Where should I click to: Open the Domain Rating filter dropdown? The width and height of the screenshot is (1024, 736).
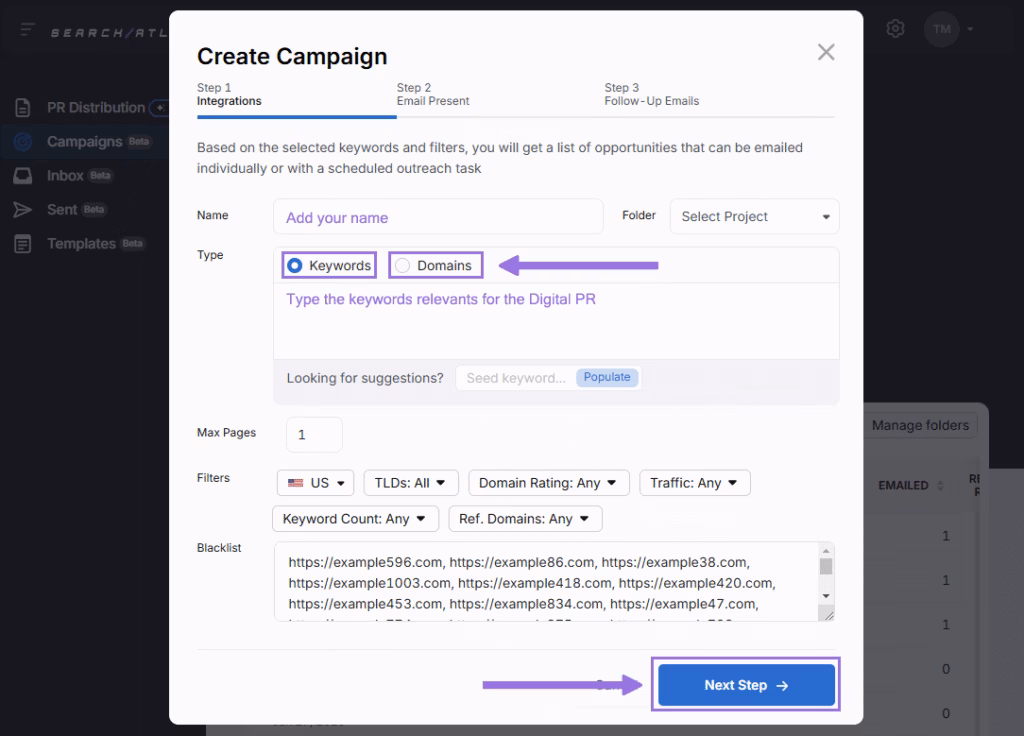click(x=548, y=482)
